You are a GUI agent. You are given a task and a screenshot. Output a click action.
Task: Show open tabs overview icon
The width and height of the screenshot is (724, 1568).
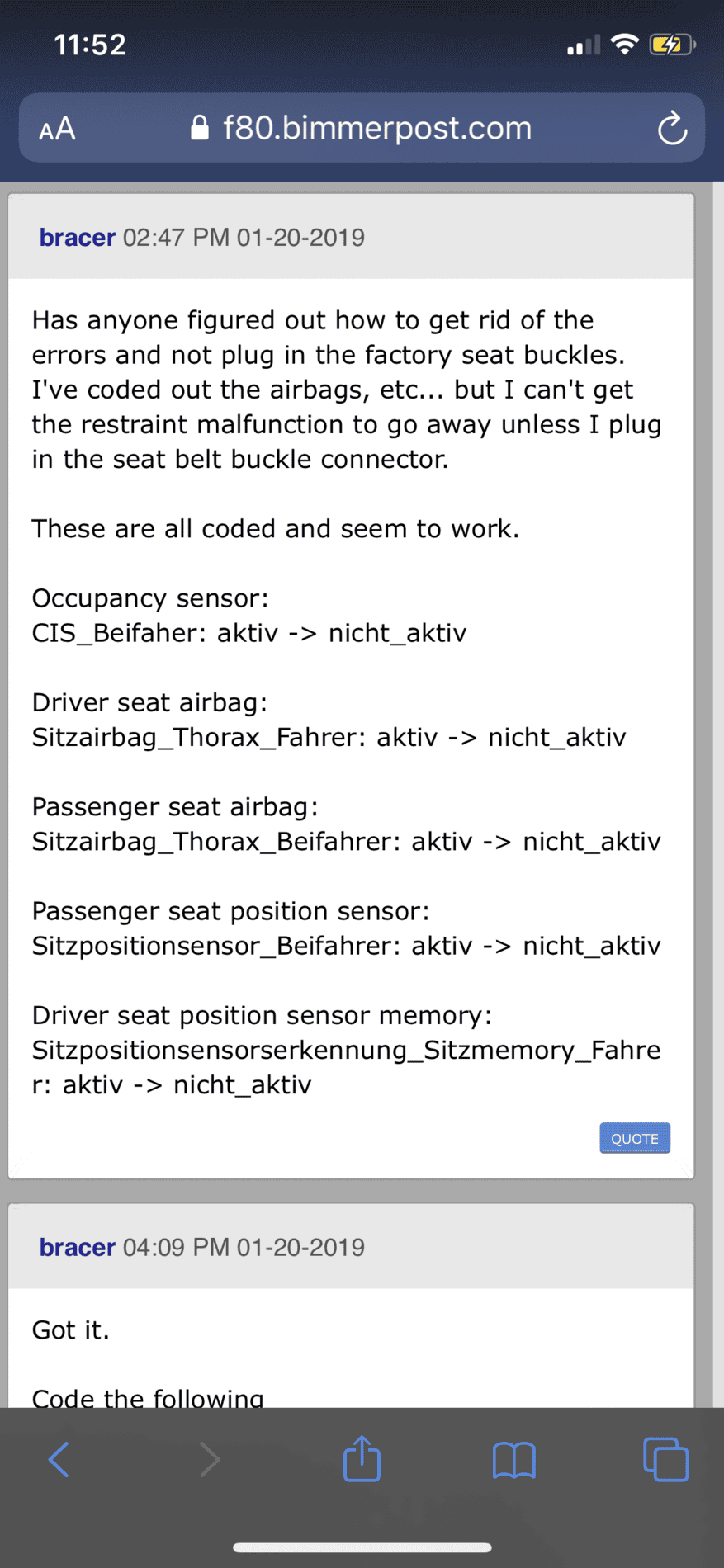tap(665, 1458)
